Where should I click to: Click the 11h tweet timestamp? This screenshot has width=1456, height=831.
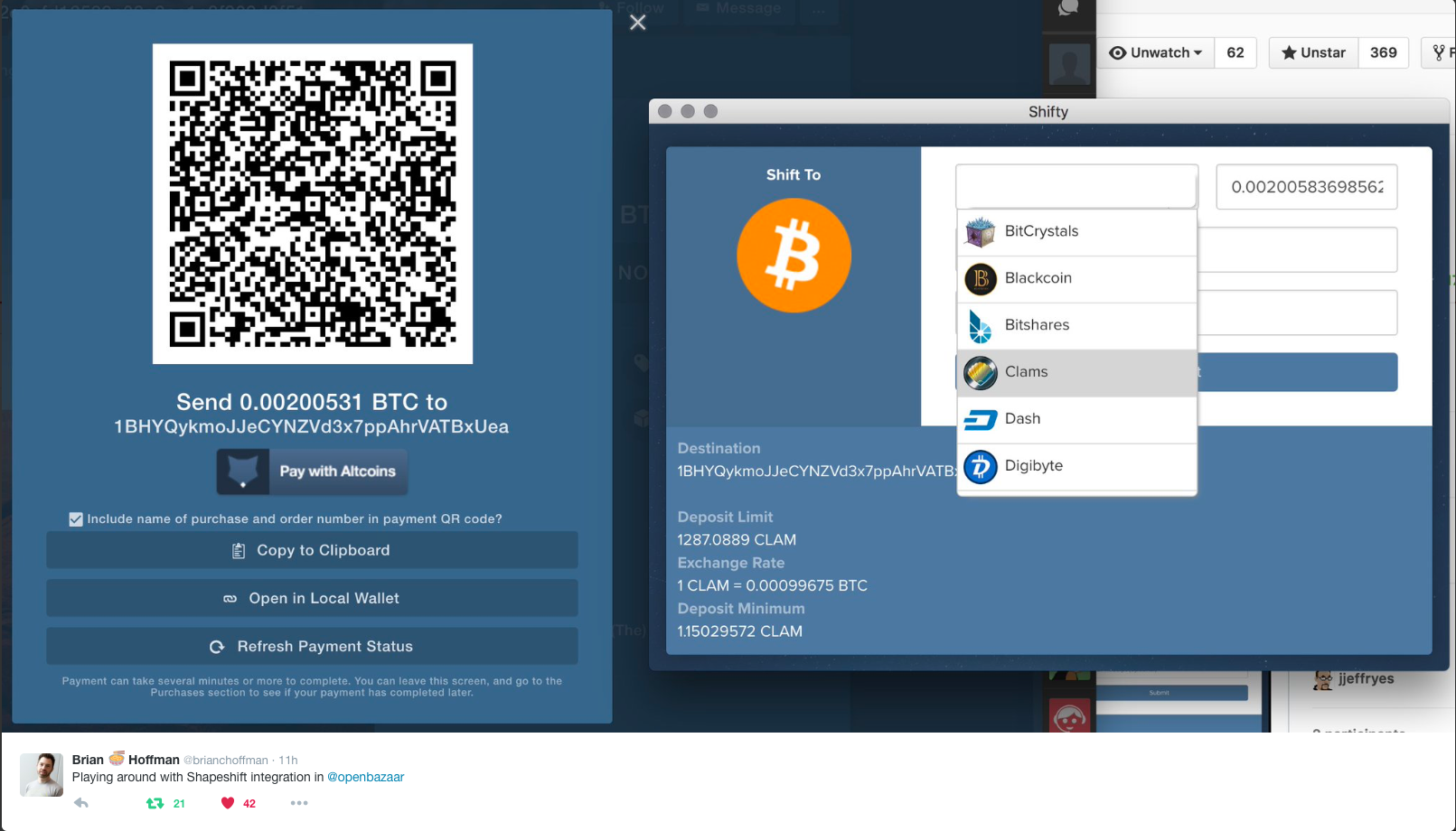tap(287, 761)
